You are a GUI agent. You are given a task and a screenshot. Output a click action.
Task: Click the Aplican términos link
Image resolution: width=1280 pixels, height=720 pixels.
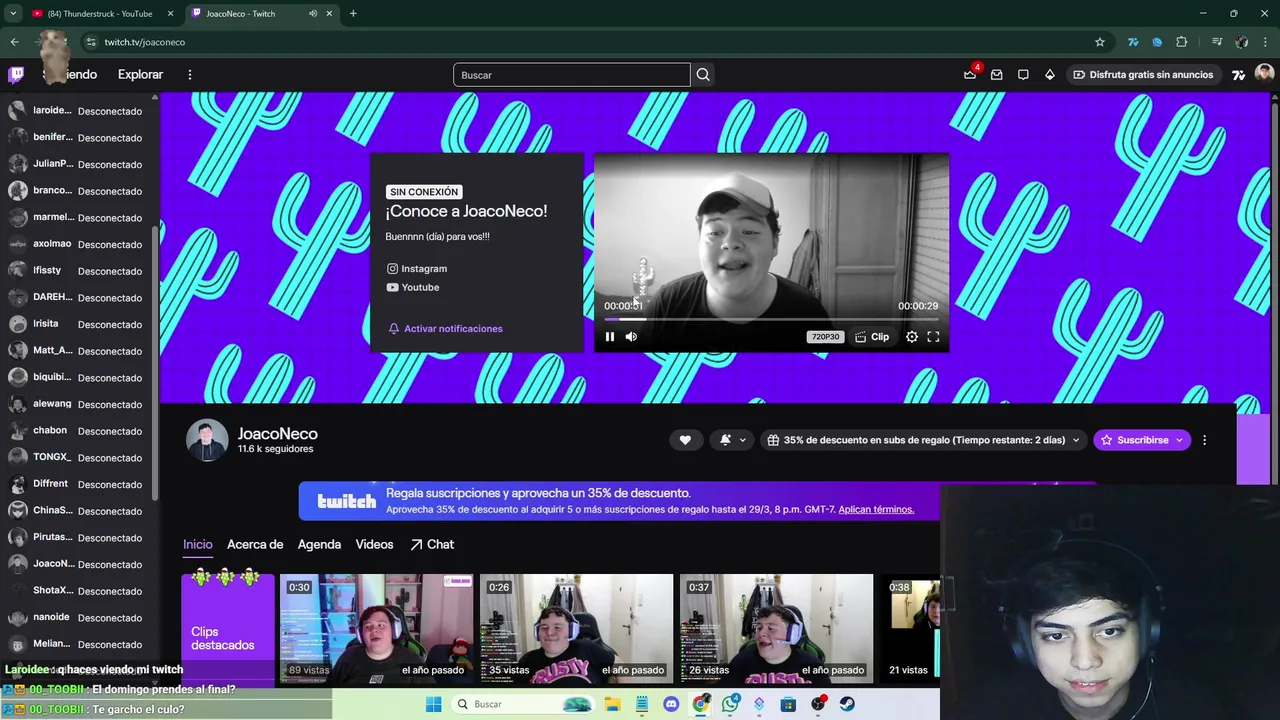[876, 510]
